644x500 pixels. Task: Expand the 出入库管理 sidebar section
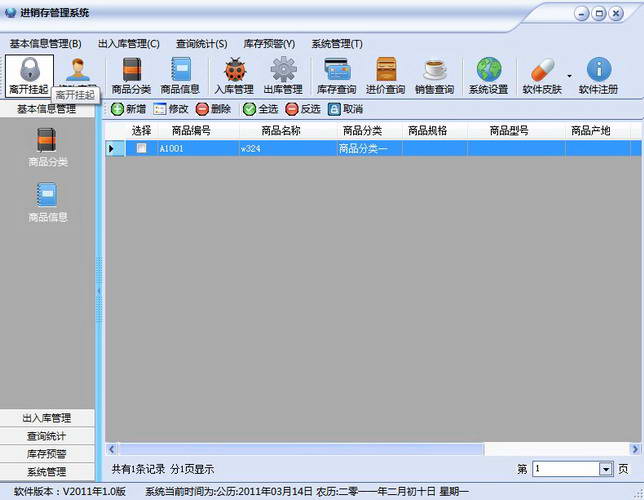(x=47, y=418)
